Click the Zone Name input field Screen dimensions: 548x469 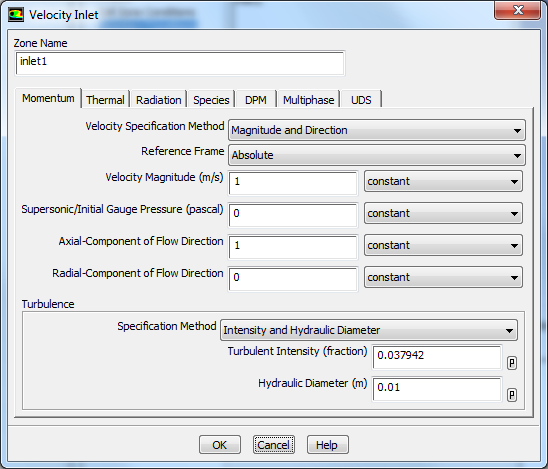click(180, 63)
